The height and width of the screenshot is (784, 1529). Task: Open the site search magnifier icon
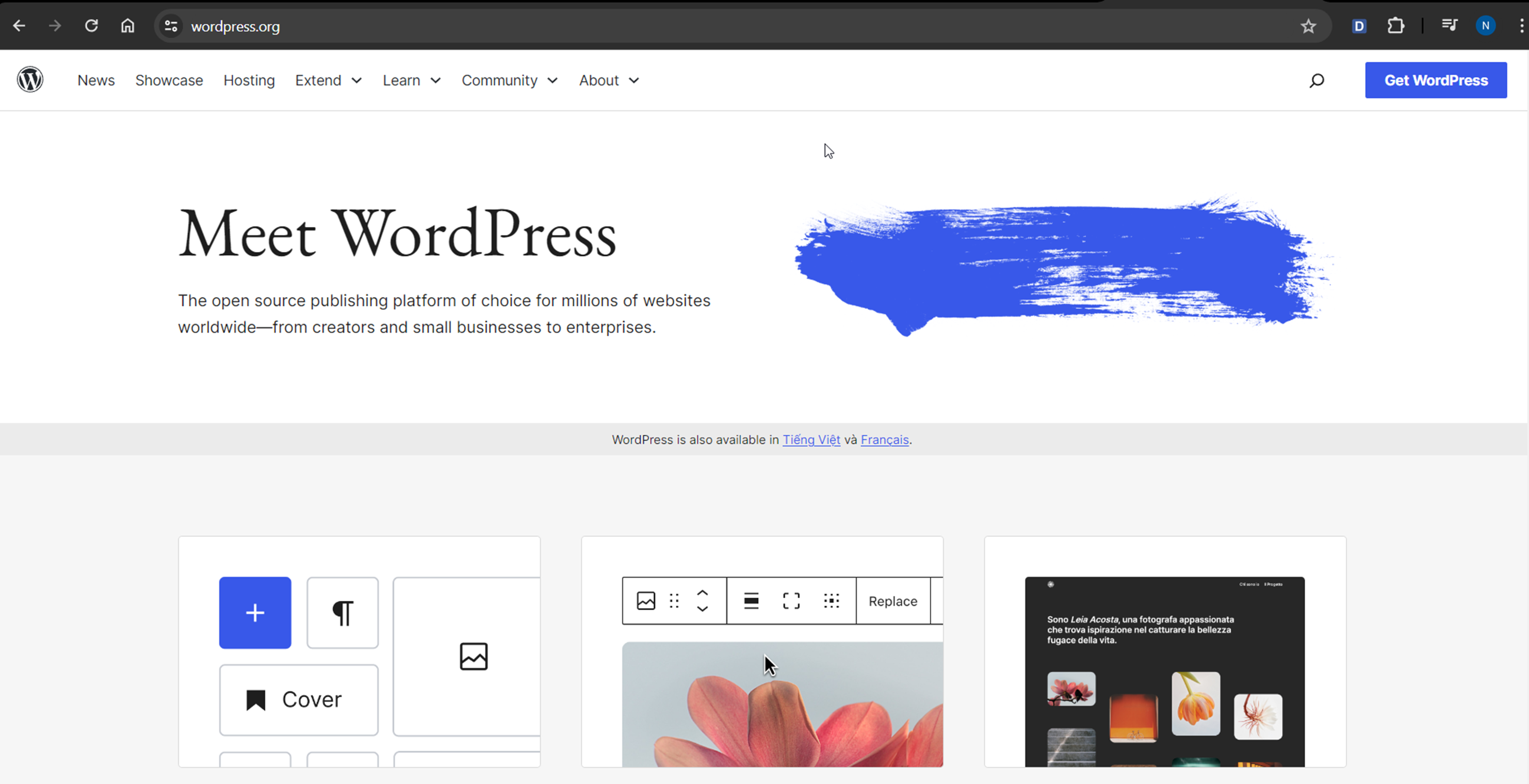coord(1316,80)
